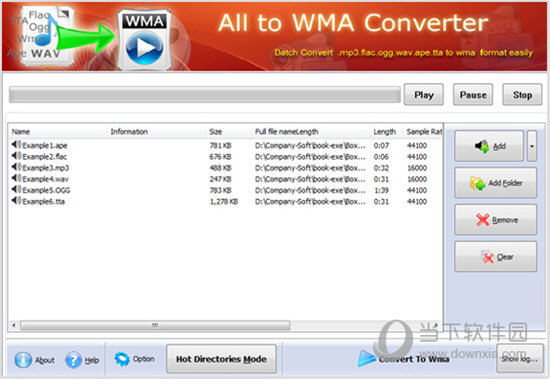
Task: Select file Example5.OGG
Action: tap(46, 190)
